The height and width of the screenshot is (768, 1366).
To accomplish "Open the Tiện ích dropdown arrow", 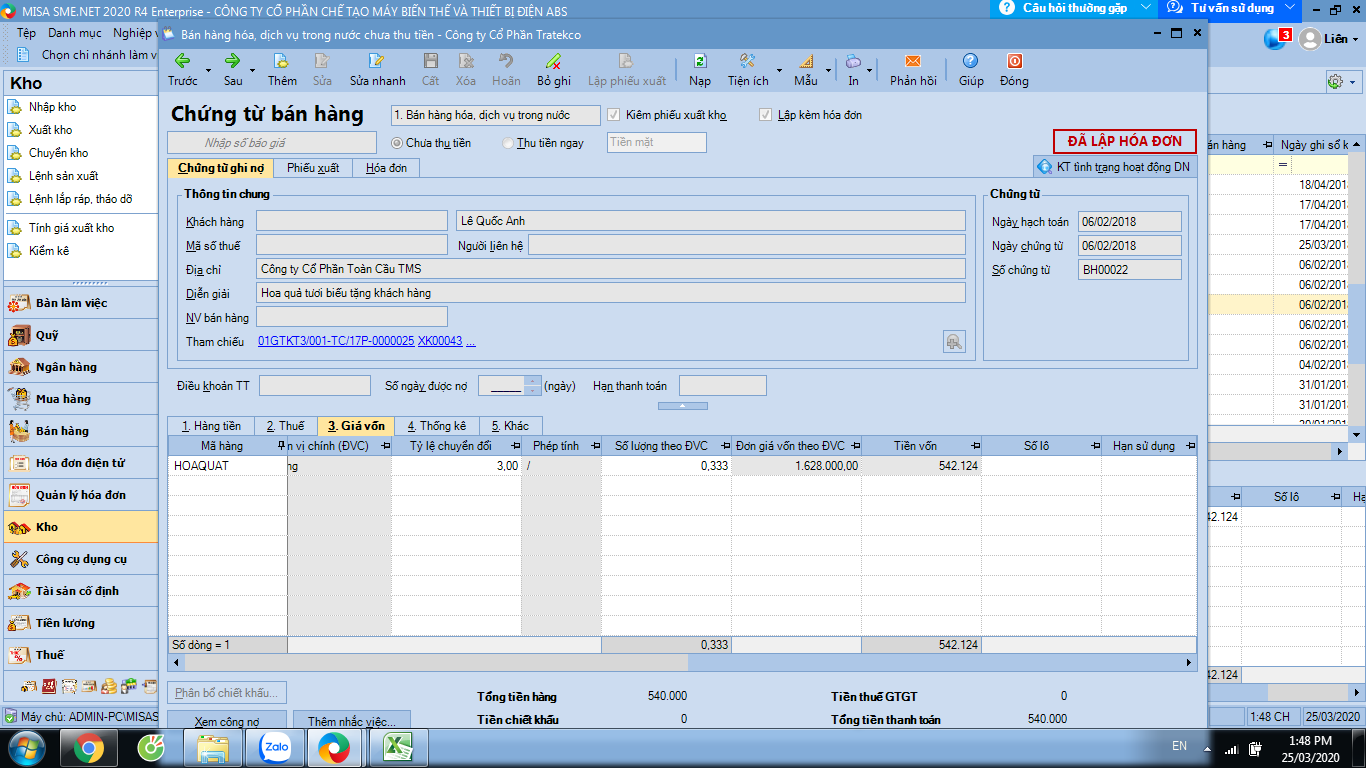I will tap(779, 70).
